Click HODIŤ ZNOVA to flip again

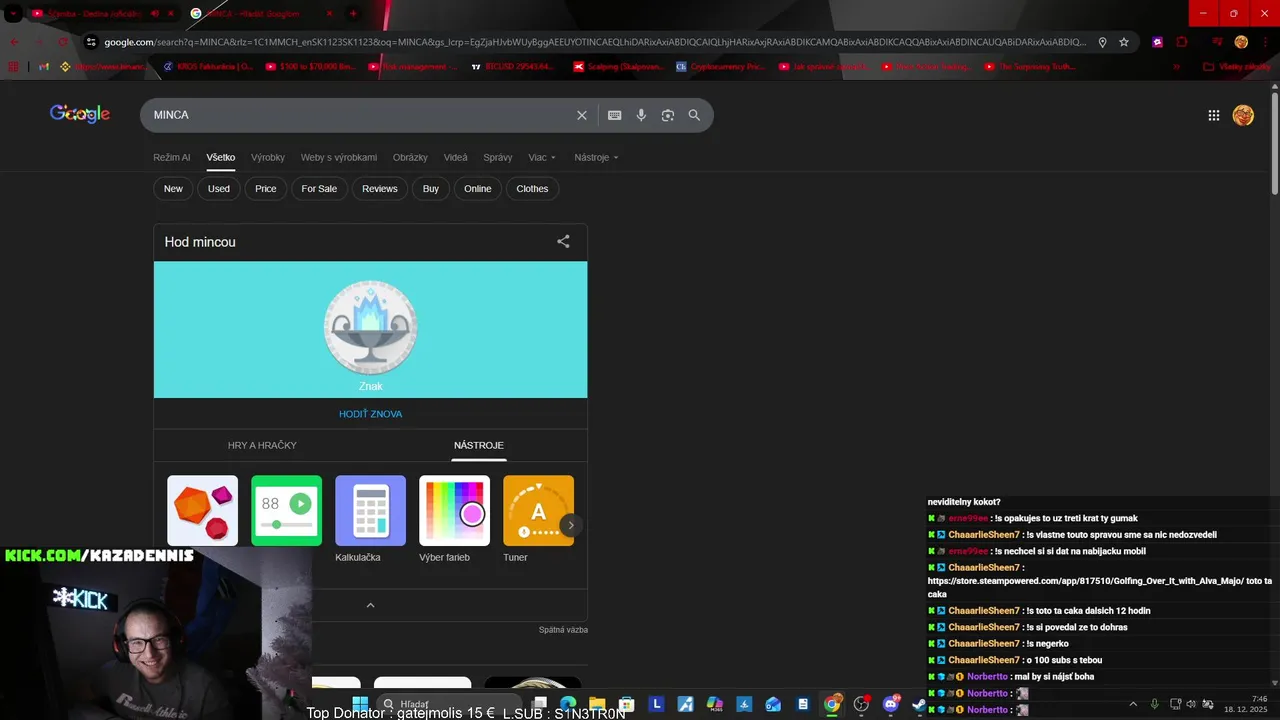click(370, 414)
